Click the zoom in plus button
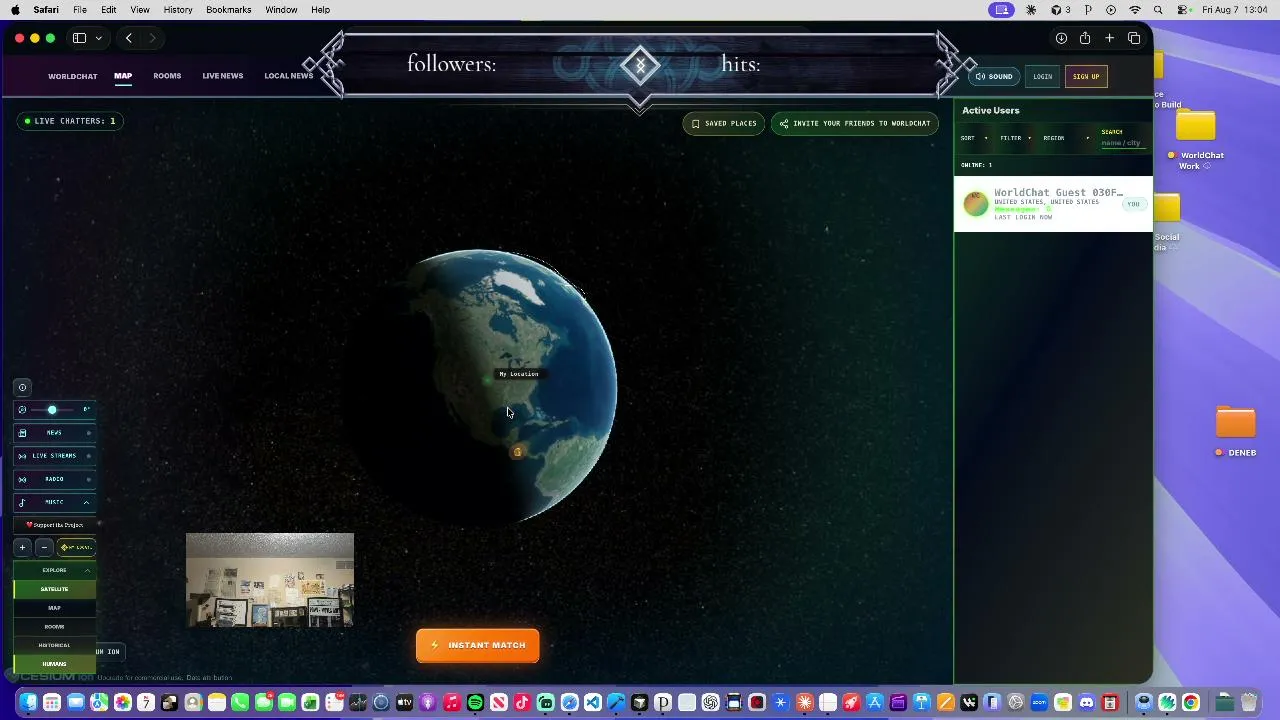 click(22, 547)
